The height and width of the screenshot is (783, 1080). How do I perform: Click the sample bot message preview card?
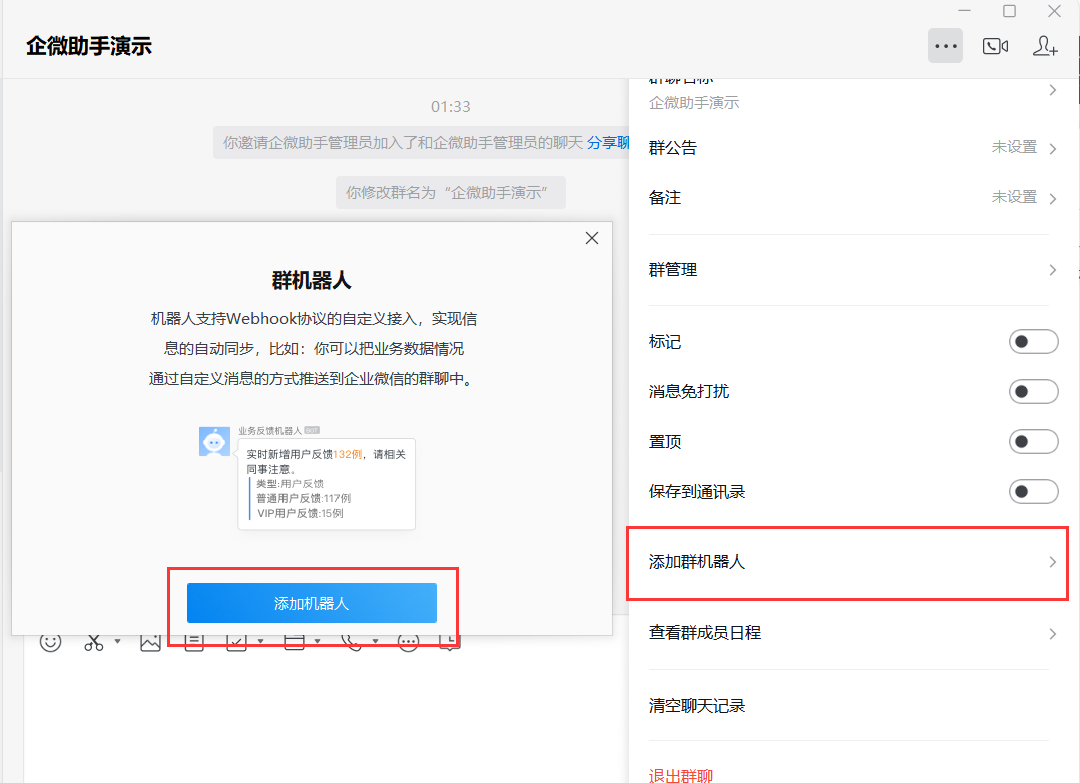coord(326,484)
